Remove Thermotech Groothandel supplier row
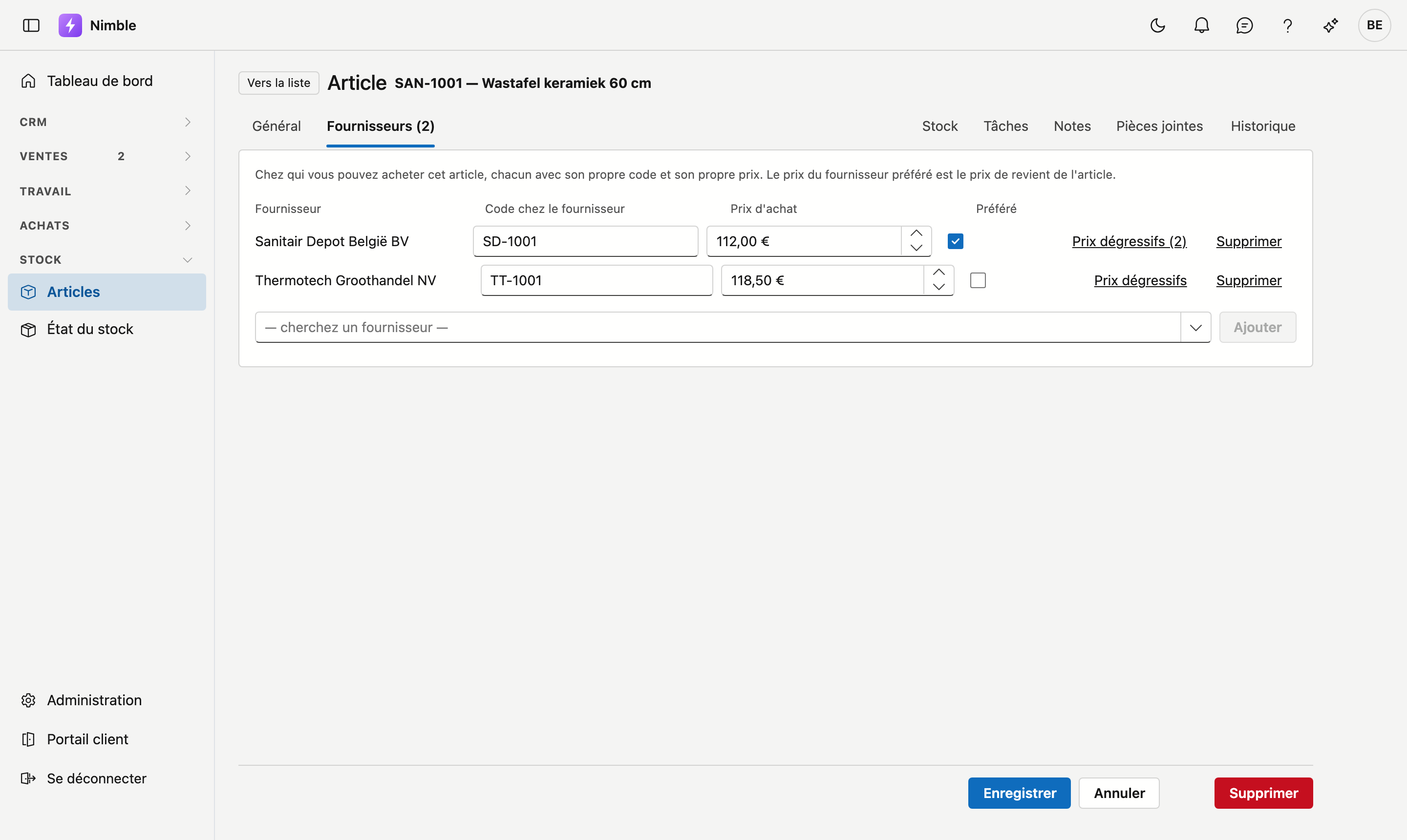 1248,280
